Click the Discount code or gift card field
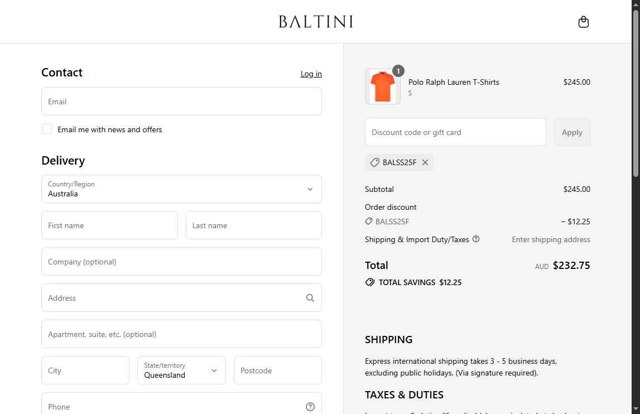 [x=455, y=132]
